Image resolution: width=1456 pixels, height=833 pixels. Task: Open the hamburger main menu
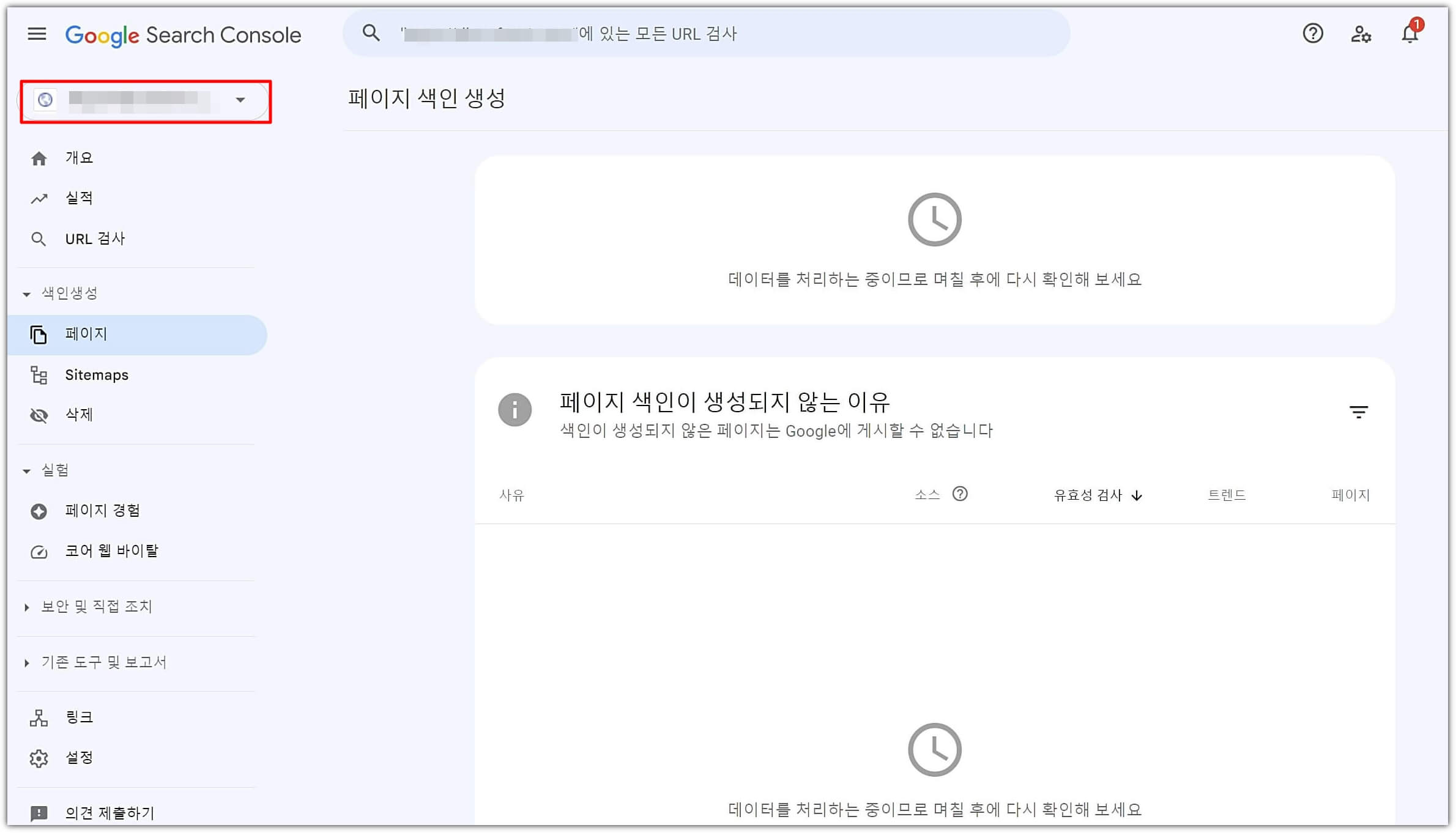(x=37, y=34)
